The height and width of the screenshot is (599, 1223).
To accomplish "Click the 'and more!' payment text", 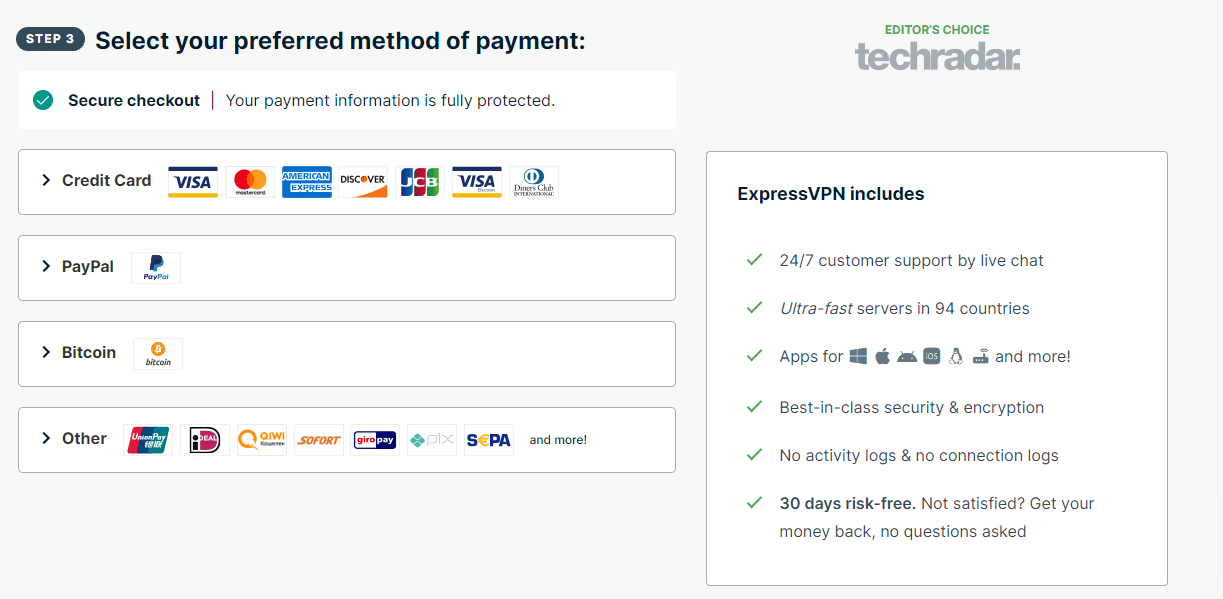I will pos(558,440).
